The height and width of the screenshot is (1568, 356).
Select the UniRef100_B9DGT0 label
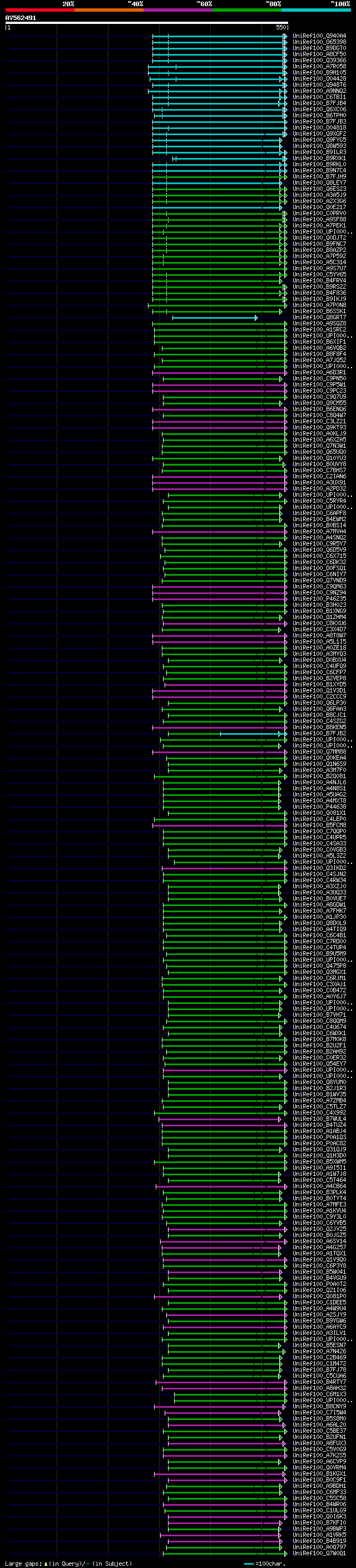(319, 48)
